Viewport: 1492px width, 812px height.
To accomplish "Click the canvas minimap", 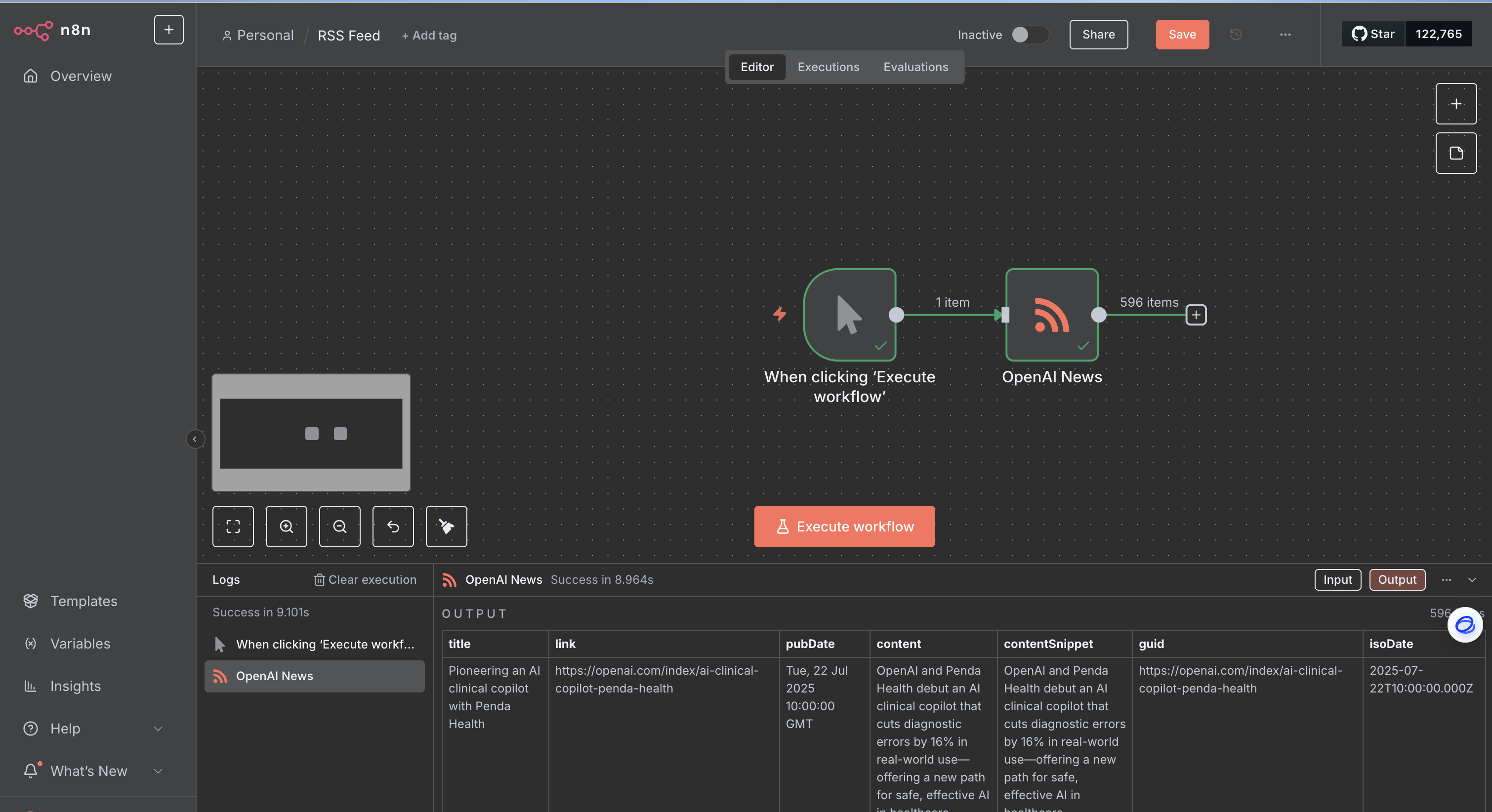I will pos(311,433).
